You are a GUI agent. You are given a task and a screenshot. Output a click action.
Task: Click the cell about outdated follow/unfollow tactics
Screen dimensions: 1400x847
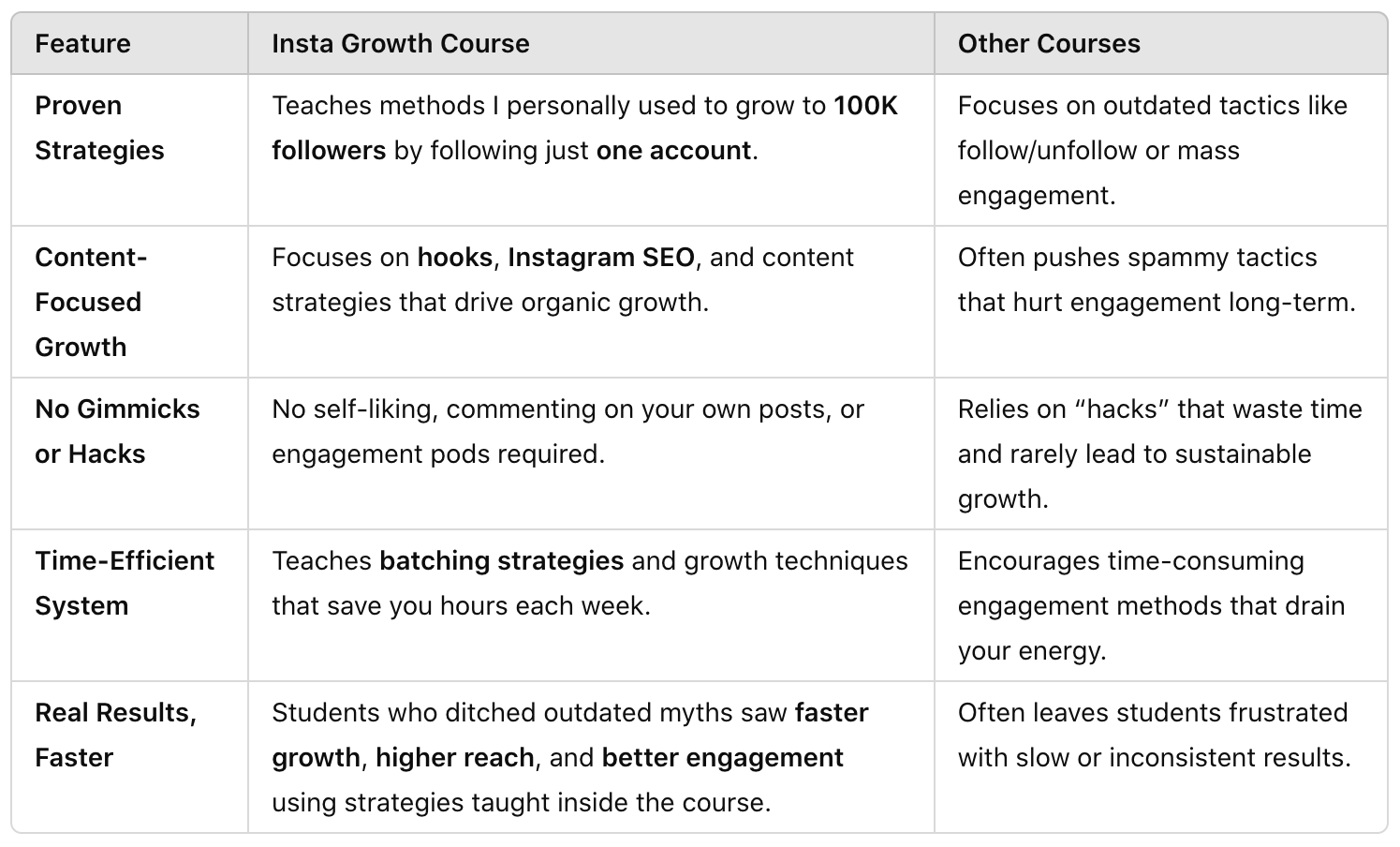(1161, 150)
